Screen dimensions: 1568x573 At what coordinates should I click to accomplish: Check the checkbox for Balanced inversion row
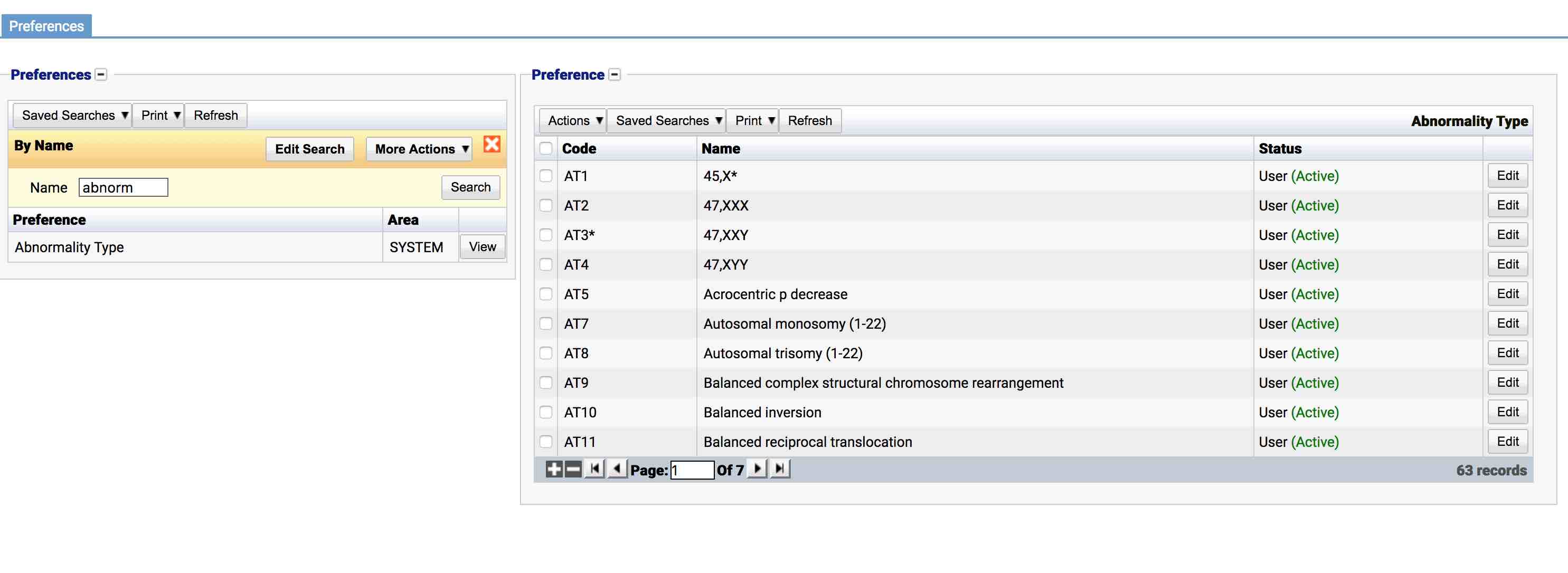[545, 412]
